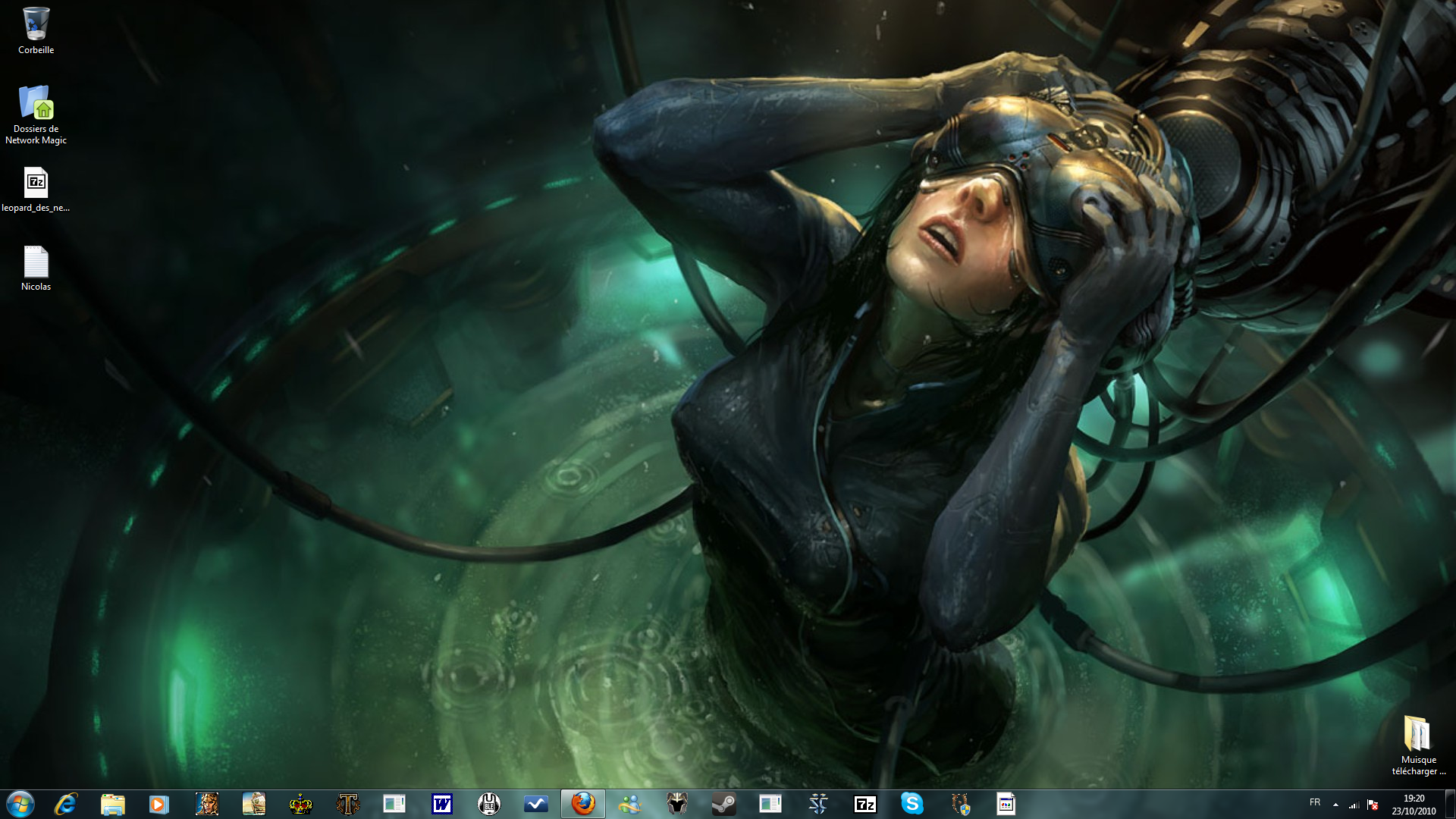Open the Action Center flag icon

[1373, 805]
